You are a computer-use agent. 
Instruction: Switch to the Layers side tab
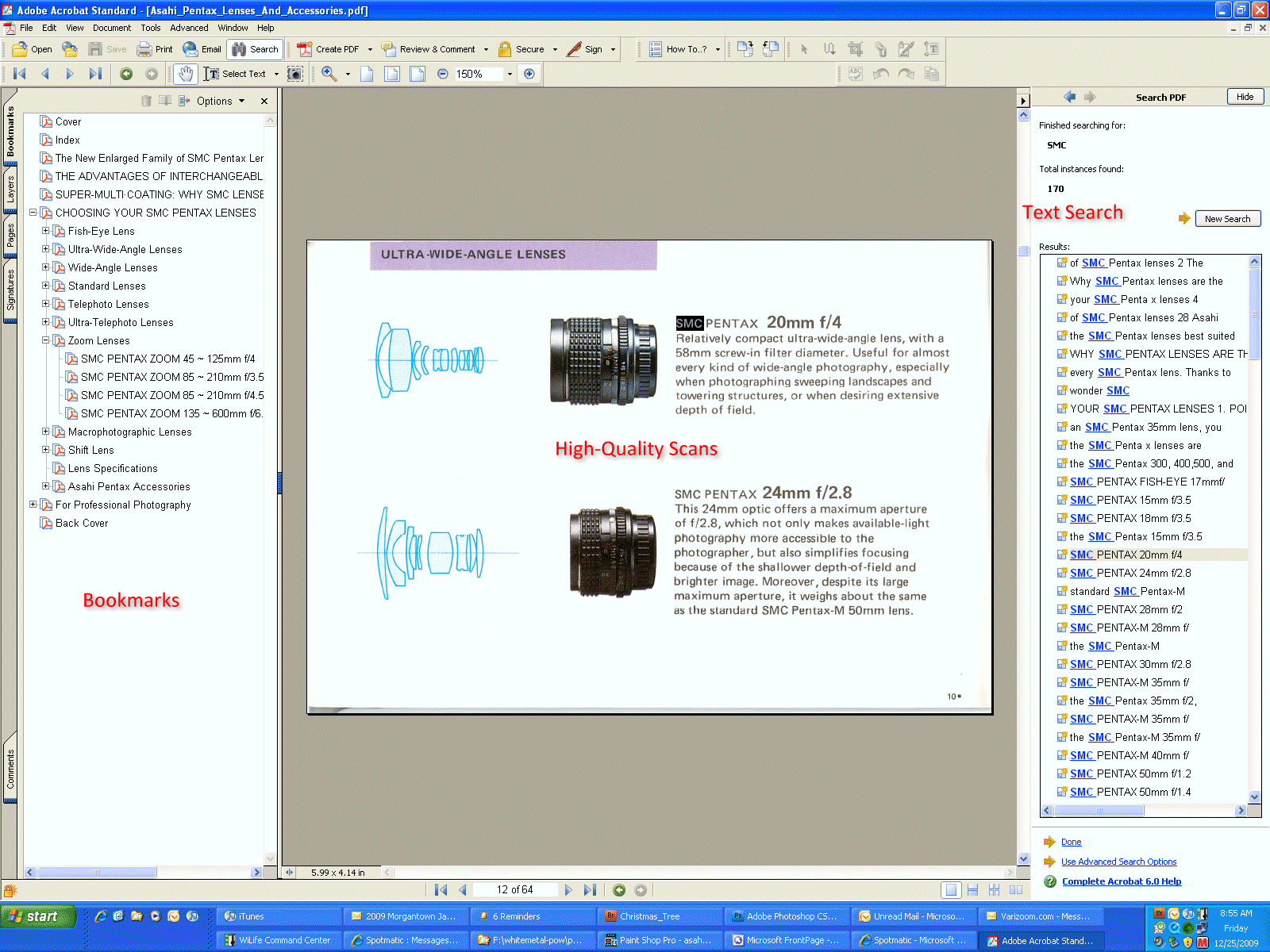tap(10, 190)
